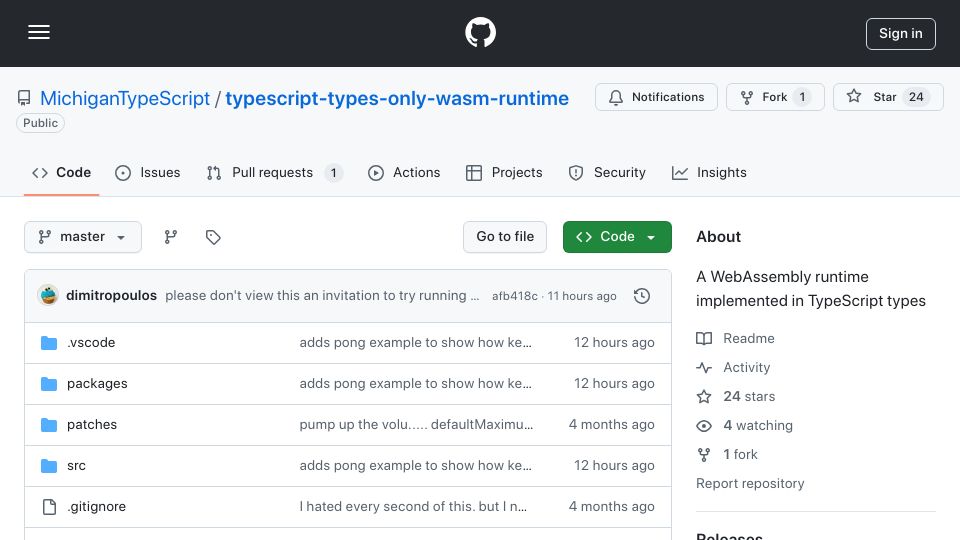Open the Pull requests tab

274,173
